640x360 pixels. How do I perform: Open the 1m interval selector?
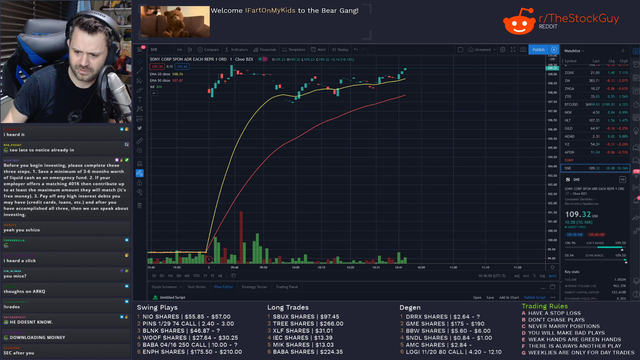(x=180, y=49)
